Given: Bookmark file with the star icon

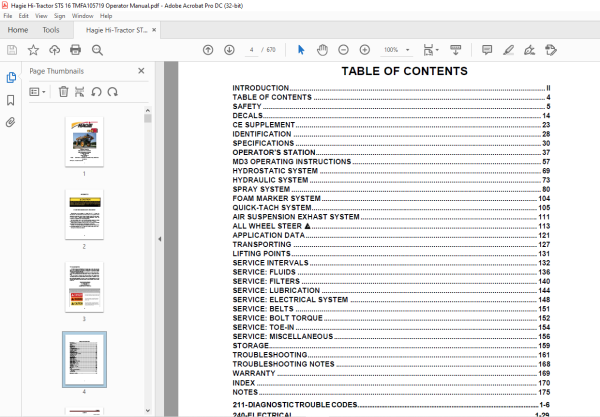Looking at the screenshot, I should tap(33, 50).
